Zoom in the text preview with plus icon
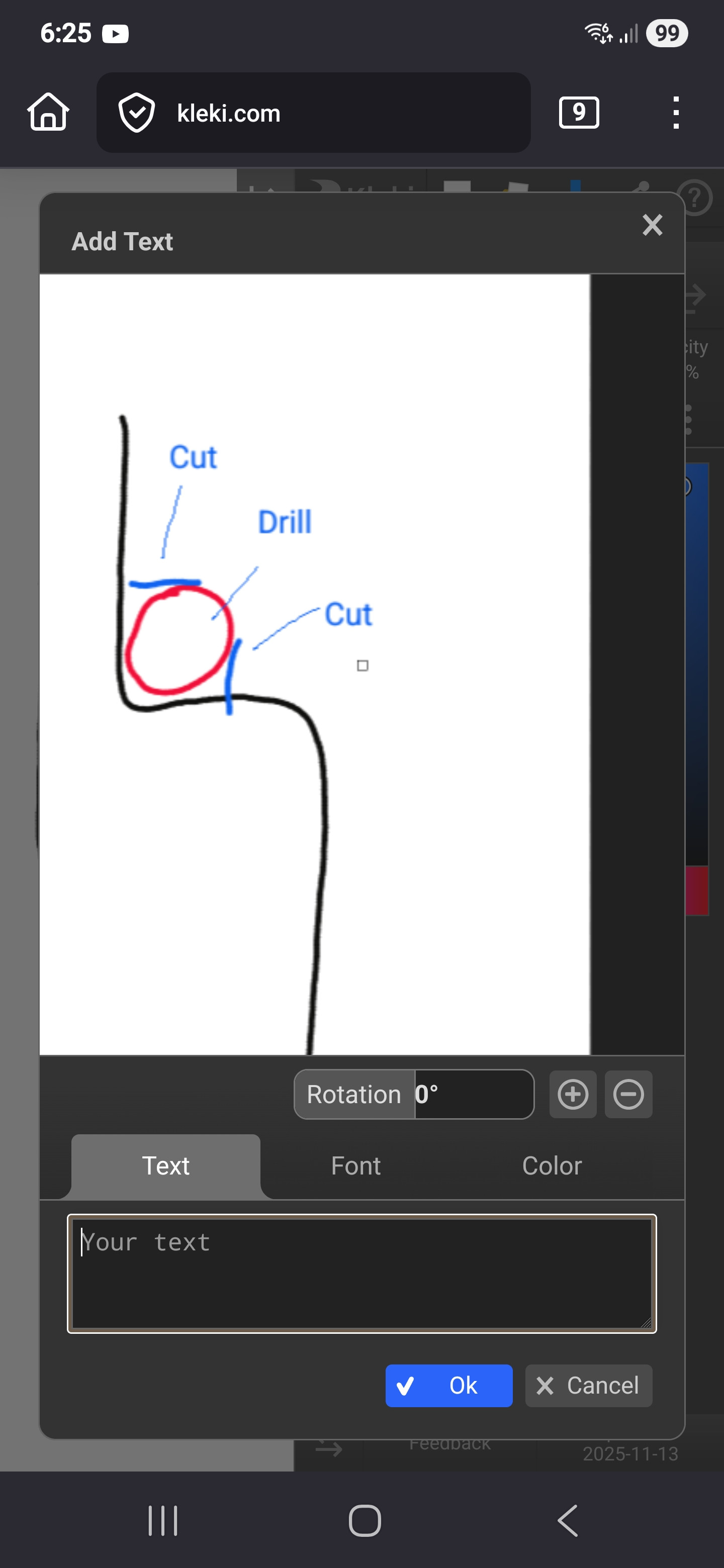724x1568 pixels. 572,1094
